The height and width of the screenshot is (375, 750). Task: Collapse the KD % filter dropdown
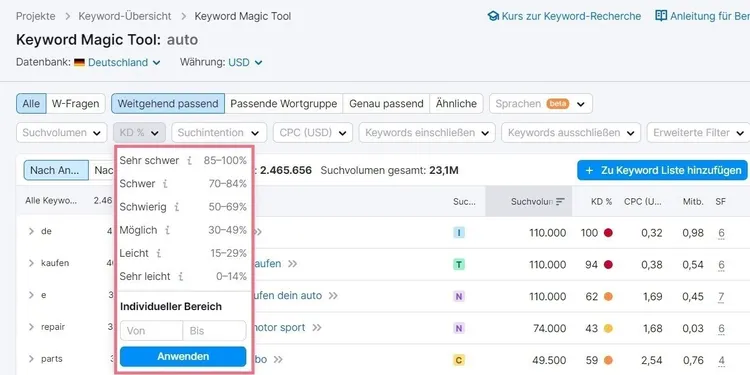tap(140, 132)
